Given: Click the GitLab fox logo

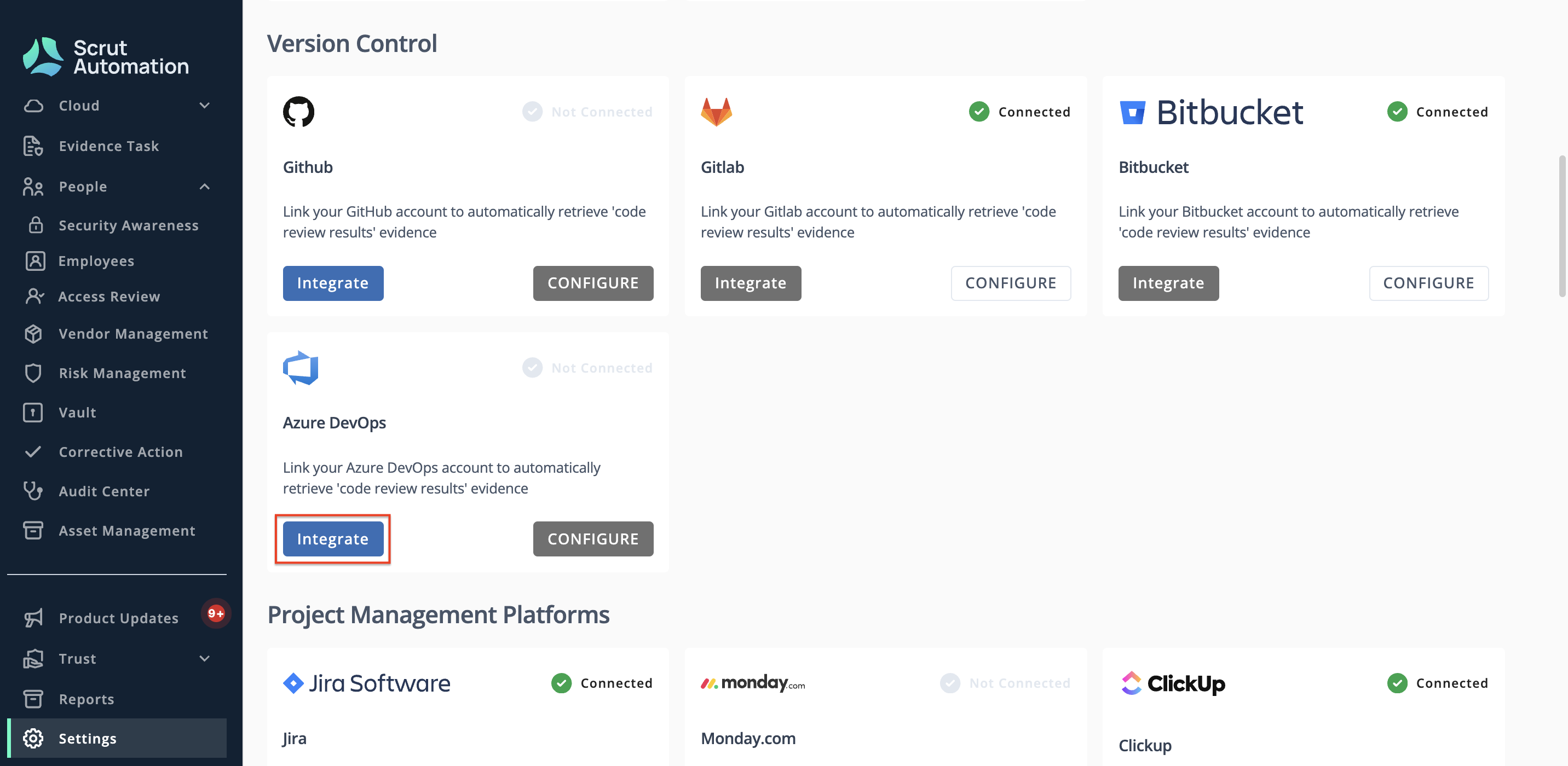Looking at the screenshot, I should pos(717,112).
